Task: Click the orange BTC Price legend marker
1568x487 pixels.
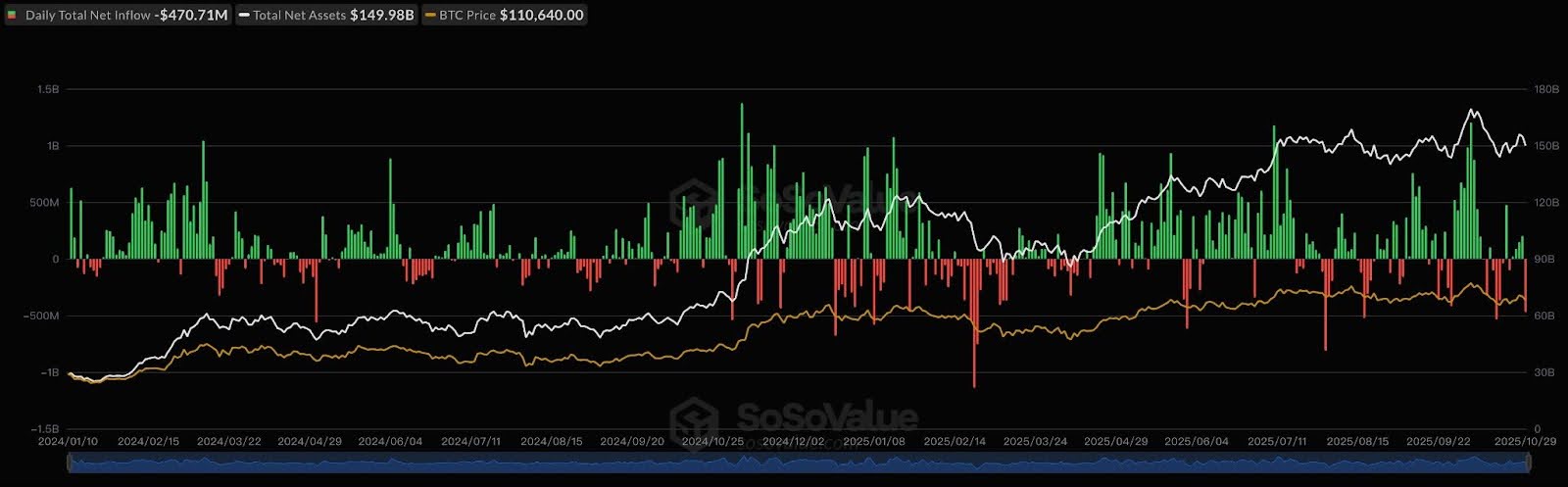Action: 430,16
